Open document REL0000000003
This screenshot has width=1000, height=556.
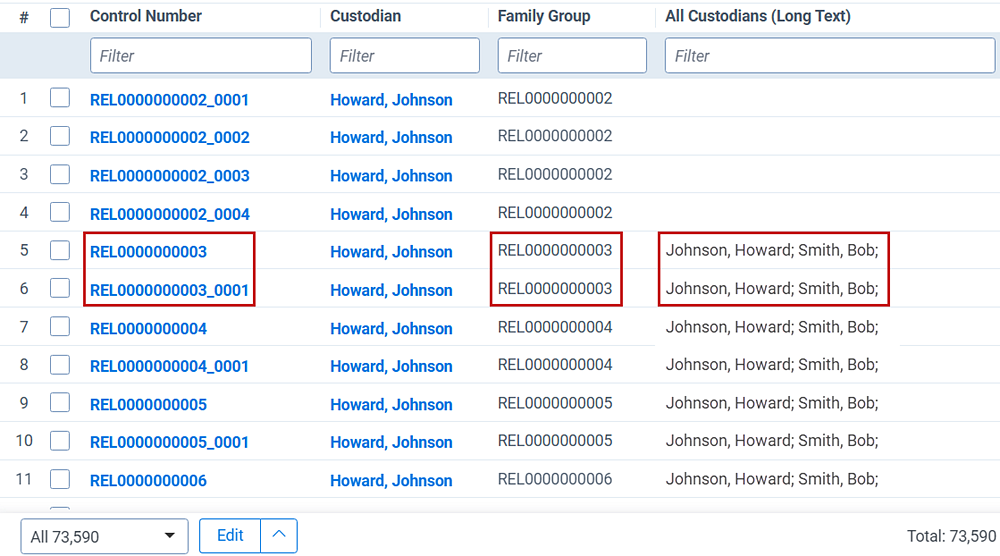pyautogui.click(x=148, y=251)
